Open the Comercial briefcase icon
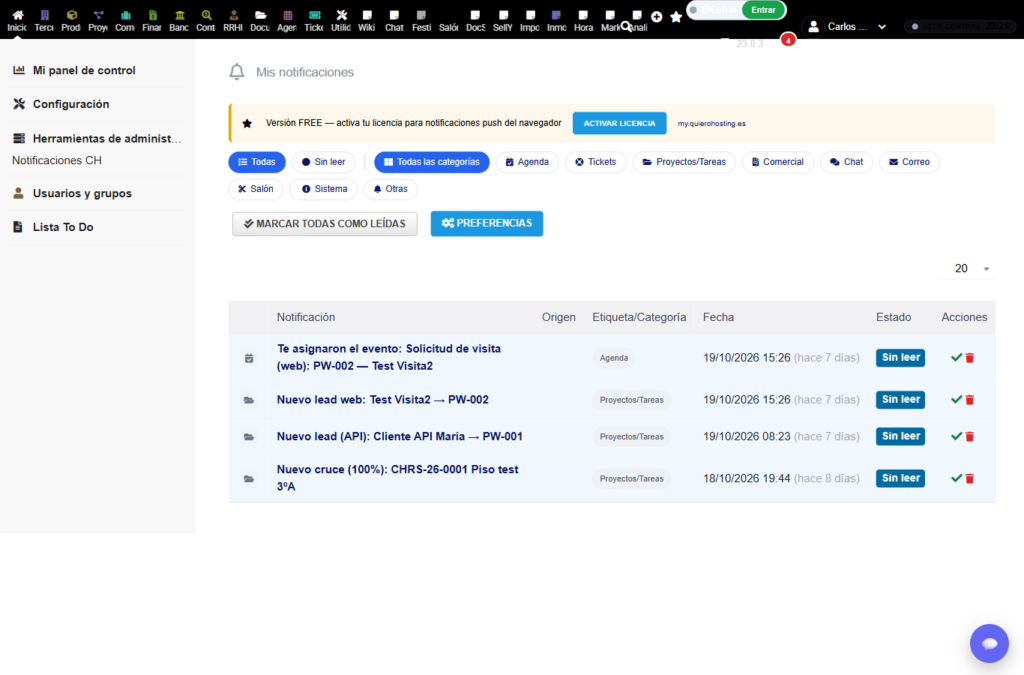Image resolution: width=1024 pixels, height=675 pixels. tap(125, 15)
